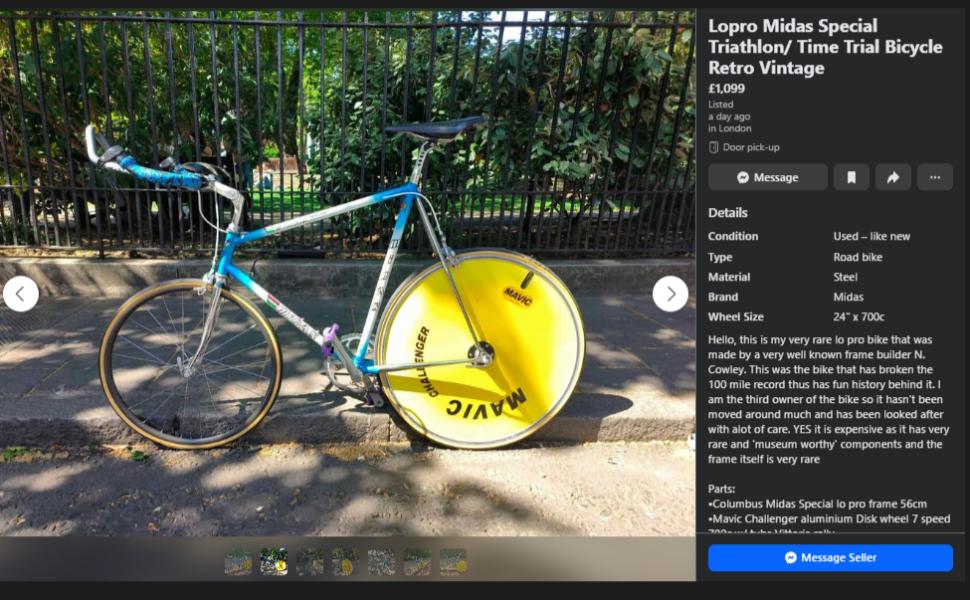Select the fifth photo thumbnail
This screenshot has width=970, height=600.
[381, 562]
